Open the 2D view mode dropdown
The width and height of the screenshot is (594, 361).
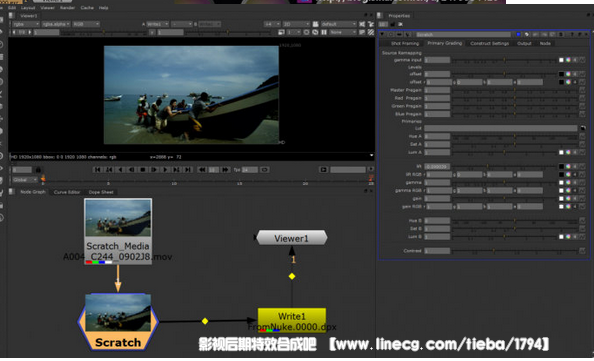coord(296,24)
